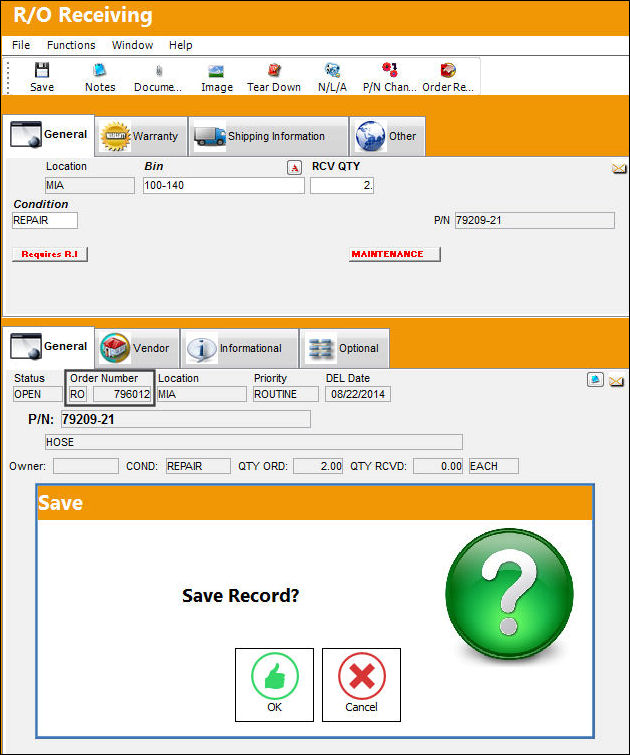The width and height of the screenshot is (630, 755).
Task: Open the Help menu
Action: (x=181, y=45)
